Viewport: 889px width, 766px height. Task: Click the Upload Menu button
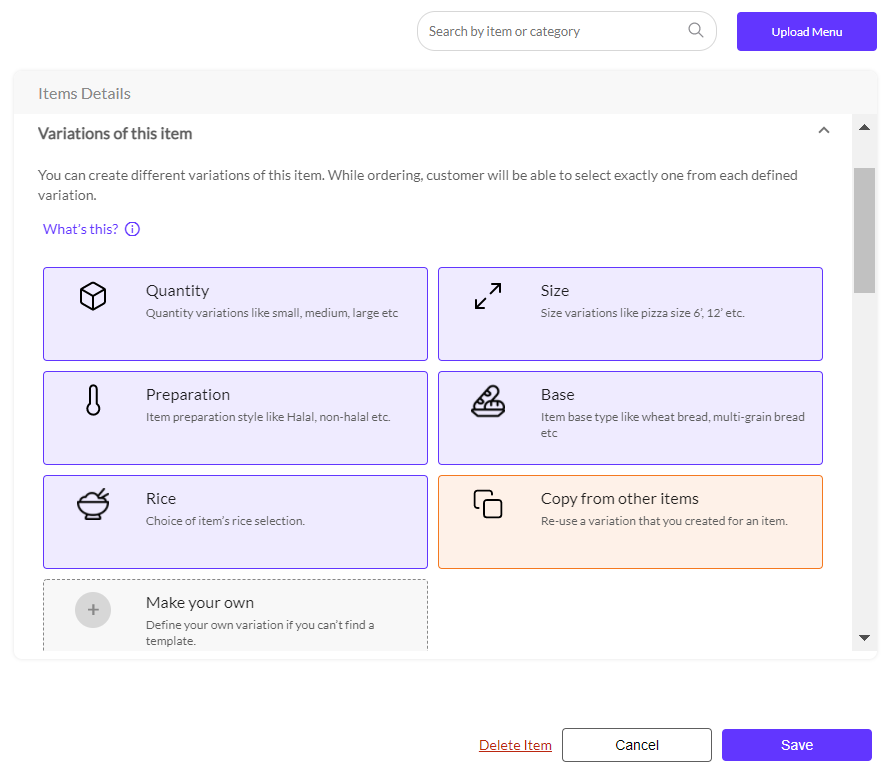click(x=806, y=31)
